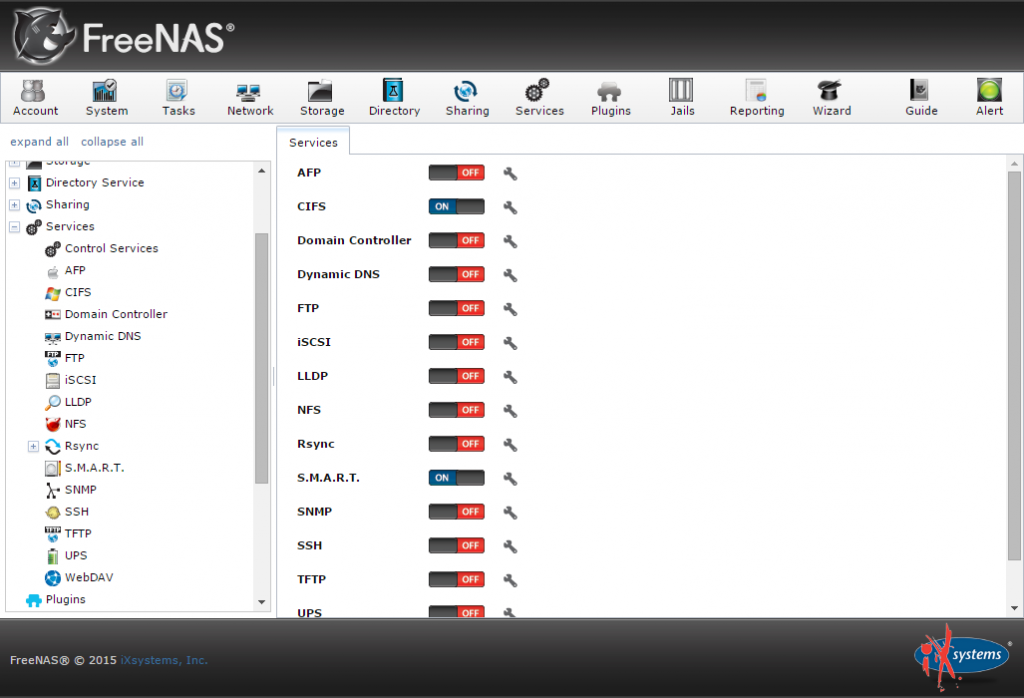
Task: Open the Reporting section
Action: click(756, 97)
